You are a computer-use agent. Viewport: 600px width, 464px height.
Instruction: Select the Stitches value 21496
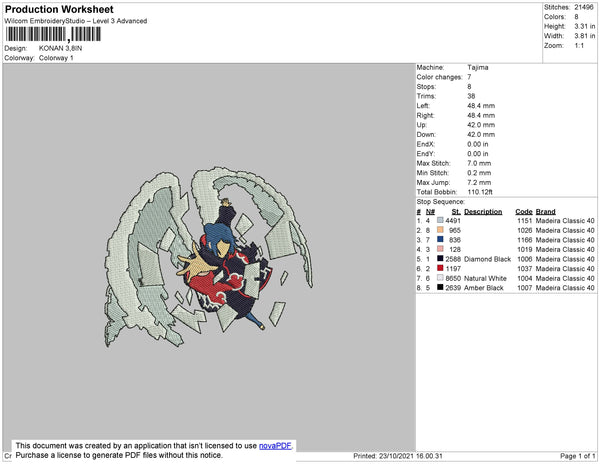584,7
